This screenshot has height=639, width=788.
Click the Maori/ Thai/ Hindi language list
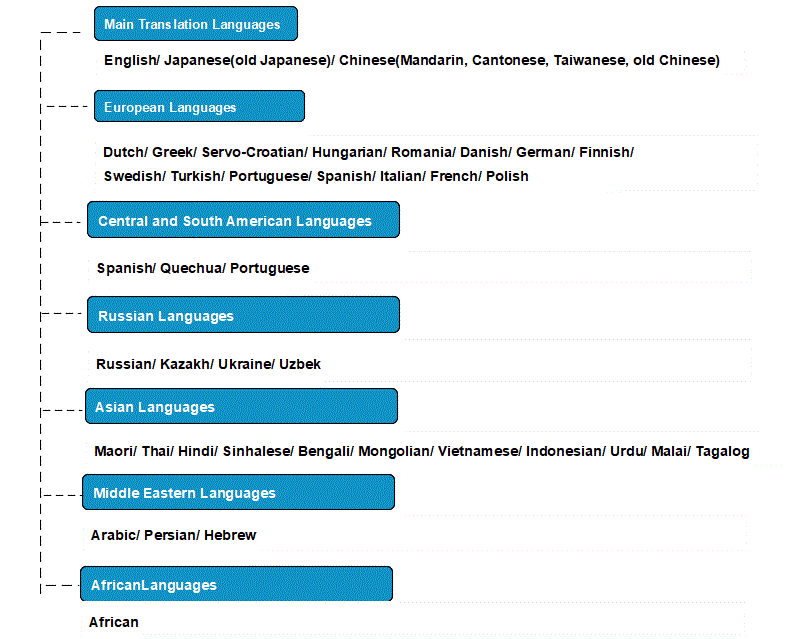(422, 451)
